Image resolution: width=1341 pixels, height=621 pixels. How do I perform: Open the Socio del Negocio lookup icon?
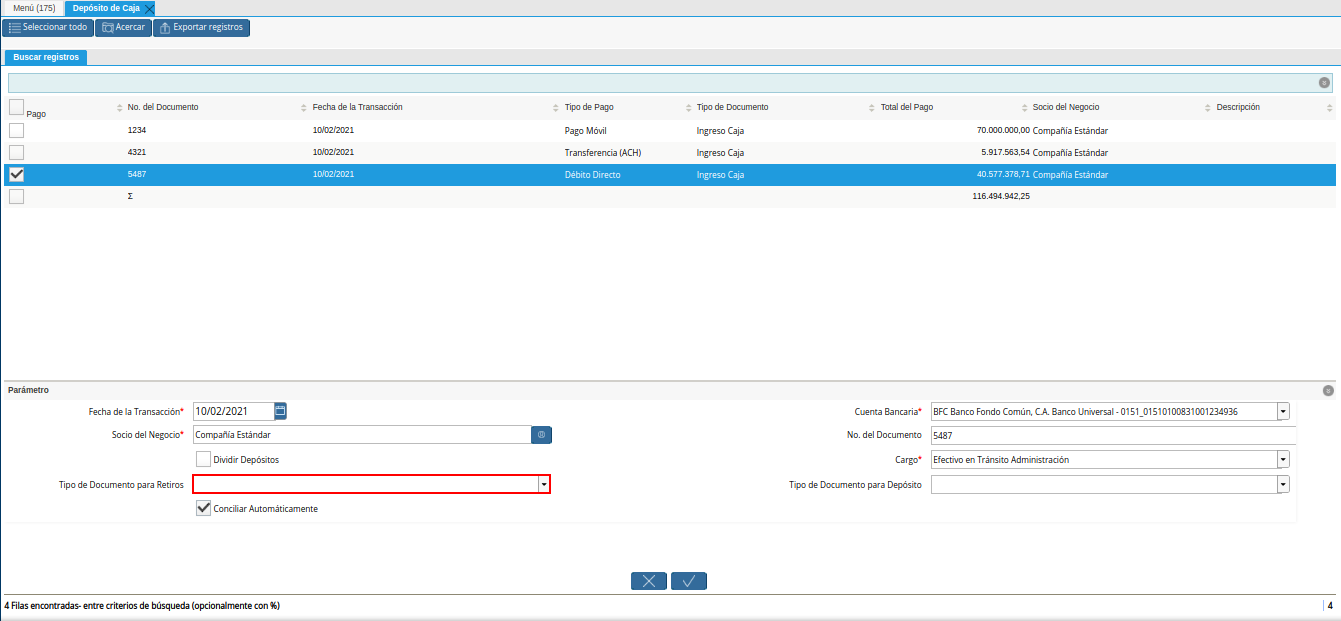point(541,435)
